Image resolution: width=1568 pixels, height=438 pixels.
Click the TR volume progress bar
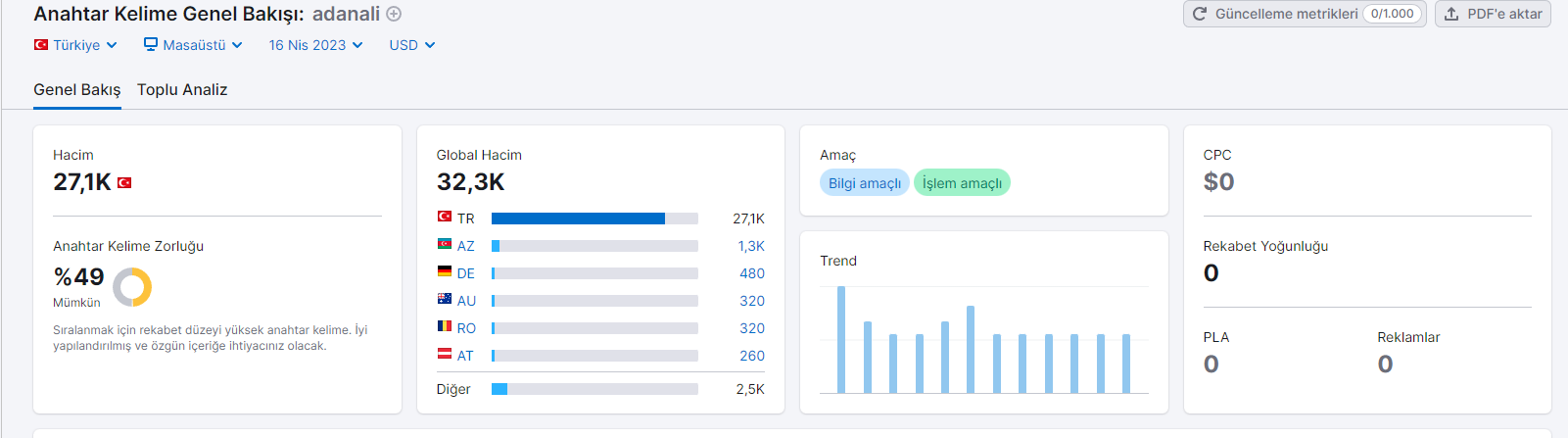pyautogui.click(x=594, y=219)
